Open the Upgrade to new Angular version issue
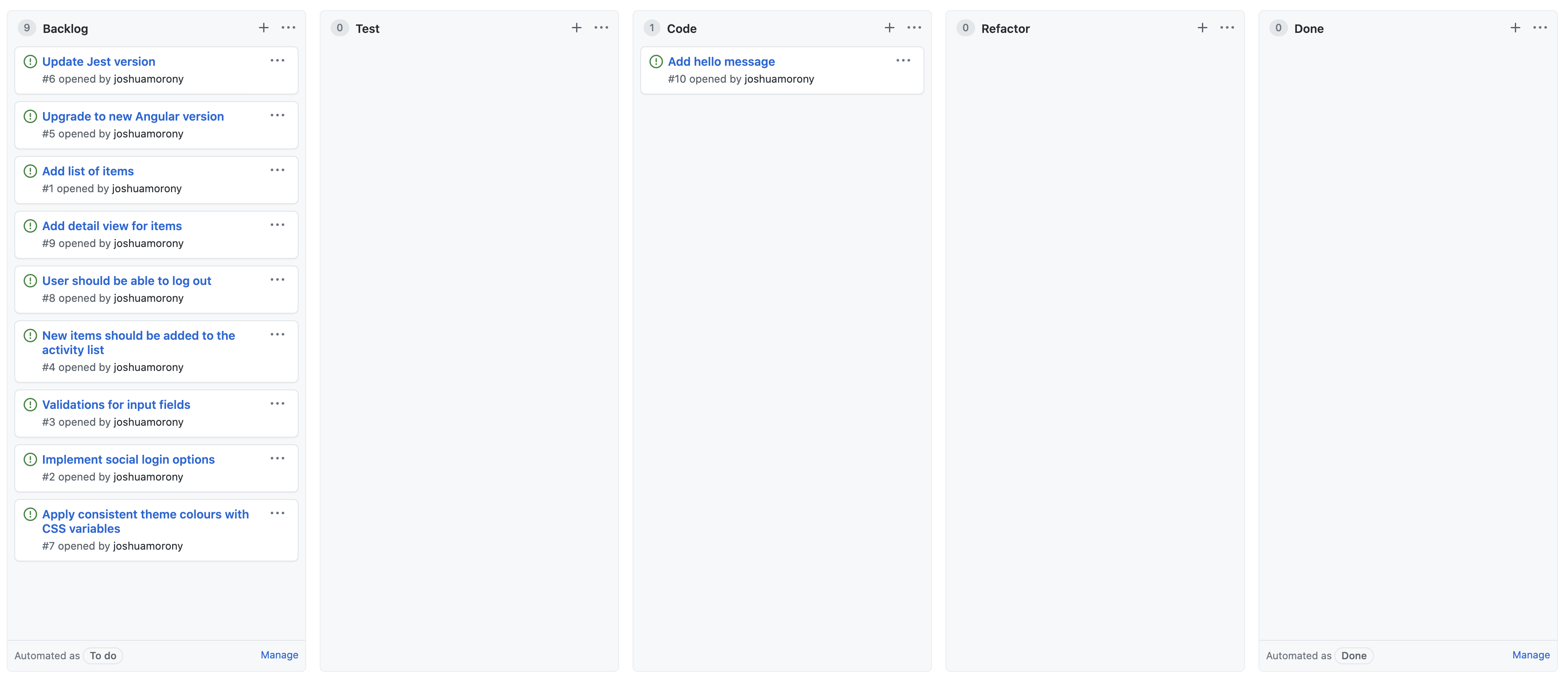 pos(133,116)
